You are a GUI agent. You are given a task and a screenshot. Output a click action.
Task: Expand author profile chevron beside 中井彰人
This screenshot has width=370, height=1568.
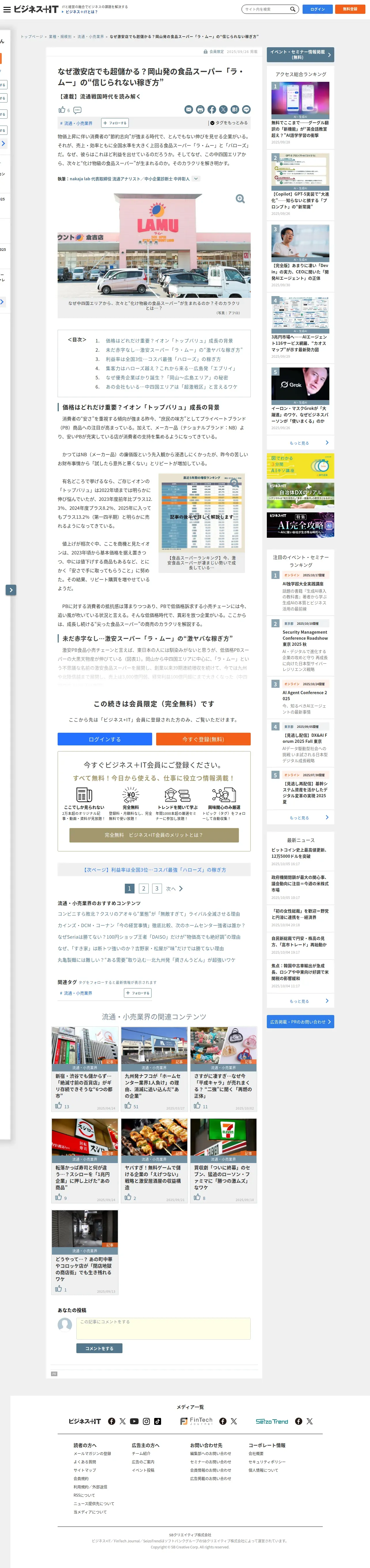point(196,178)
